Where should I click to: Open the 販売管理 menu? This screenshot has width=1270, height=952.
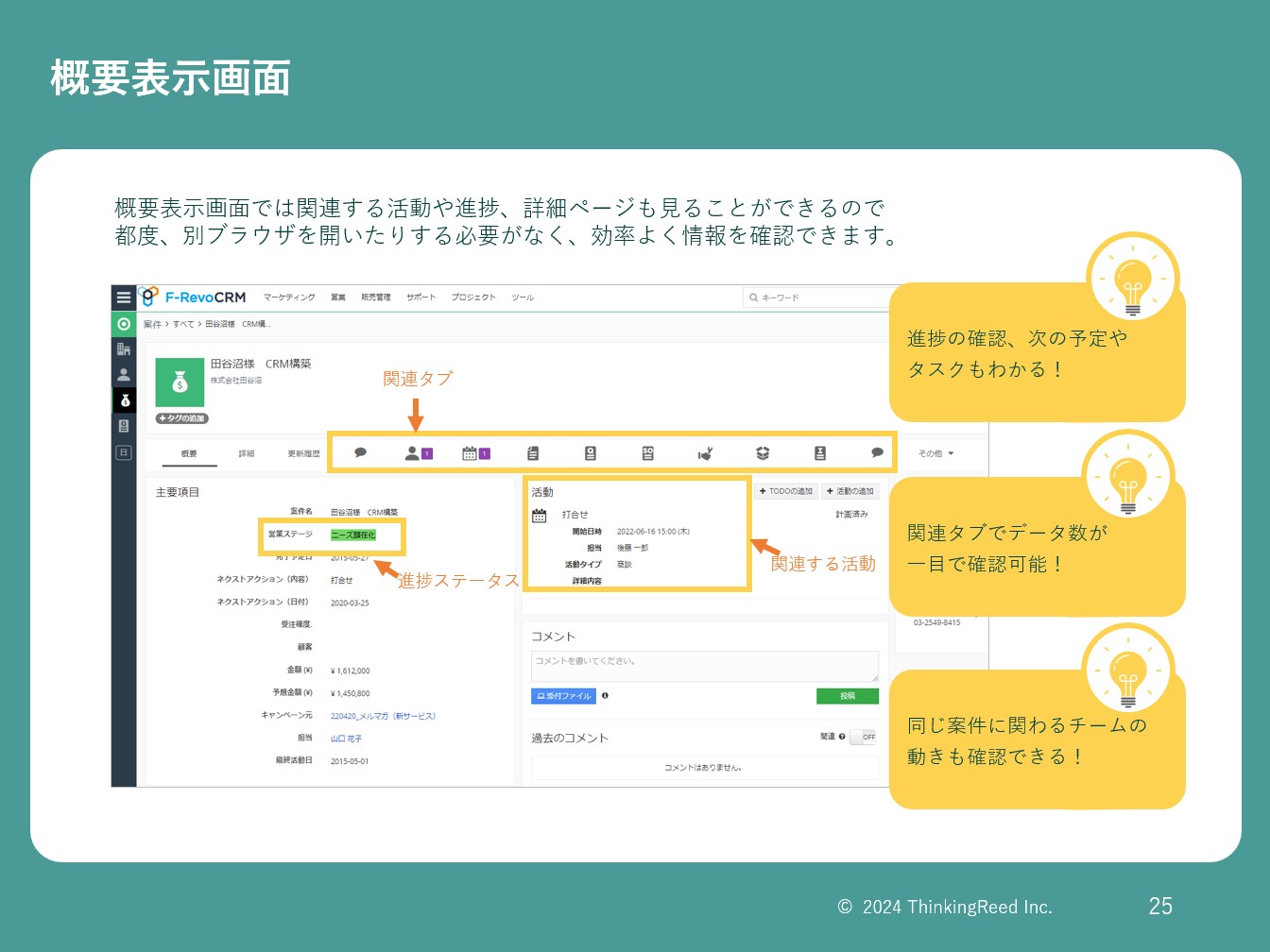[376, 297]
